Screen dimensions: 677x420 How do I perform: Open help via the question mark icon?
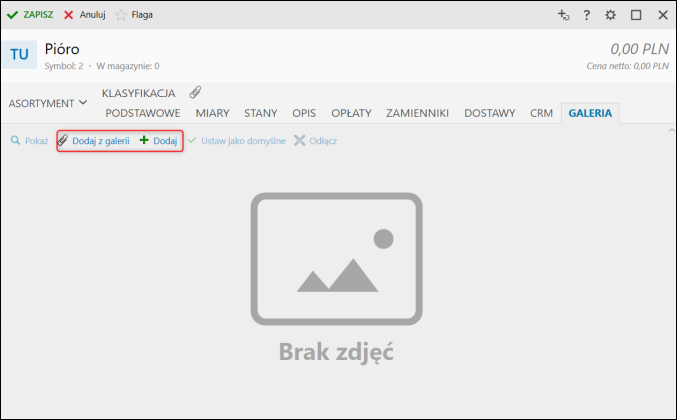pyautogui.click(x=586, y=15)
